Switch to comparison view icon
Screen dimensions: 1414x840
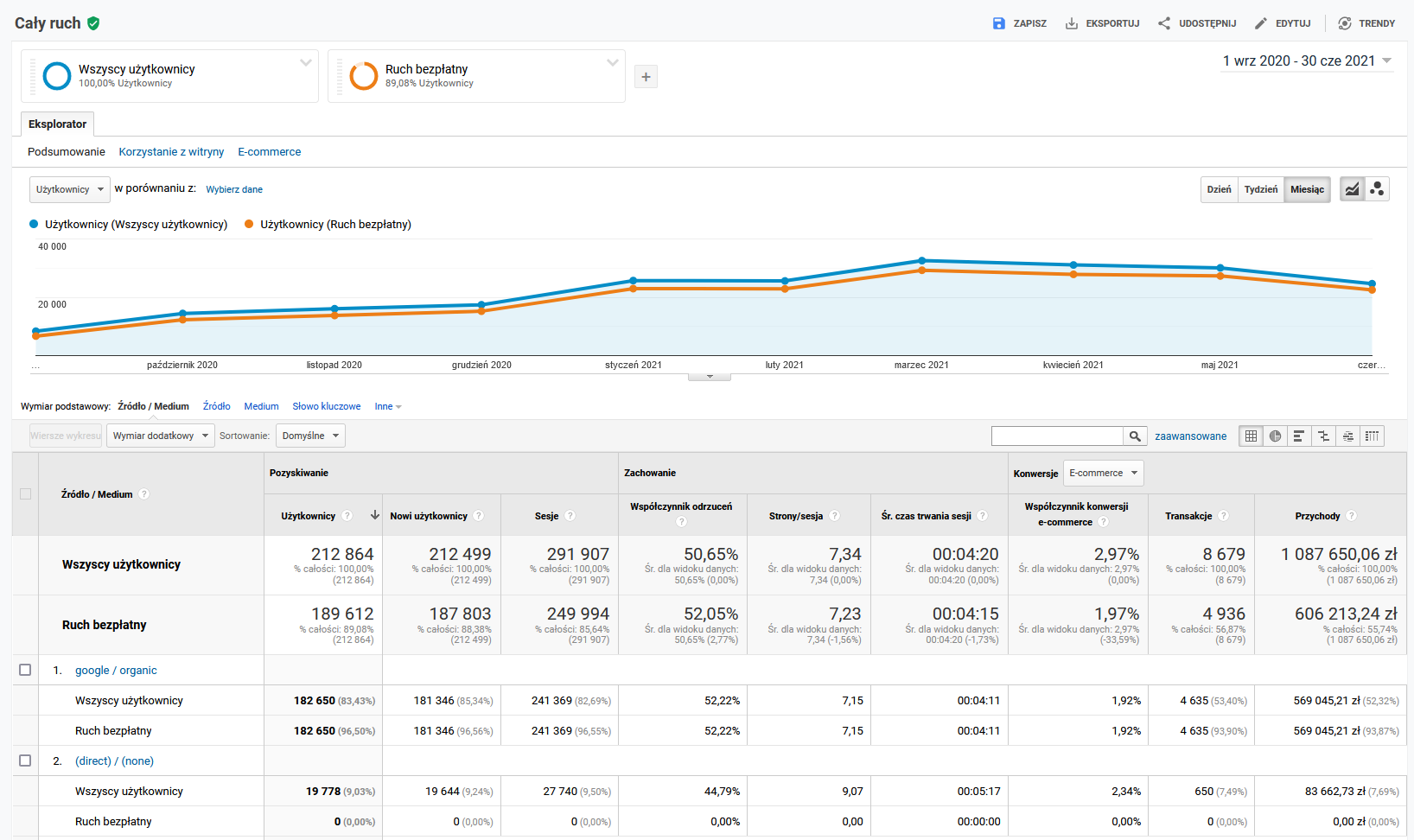[x=1323, y=436]
